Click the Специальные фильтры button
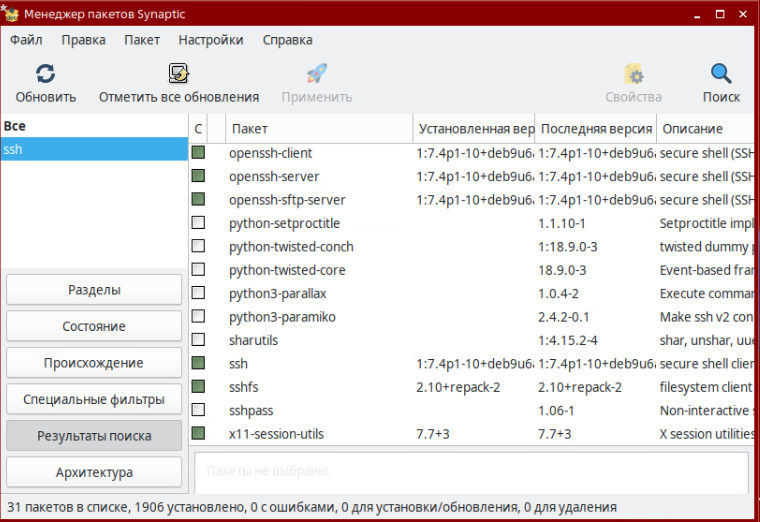The height and width of the screenshot is (522, 760). pyautogui.click(x=94, y=399)
